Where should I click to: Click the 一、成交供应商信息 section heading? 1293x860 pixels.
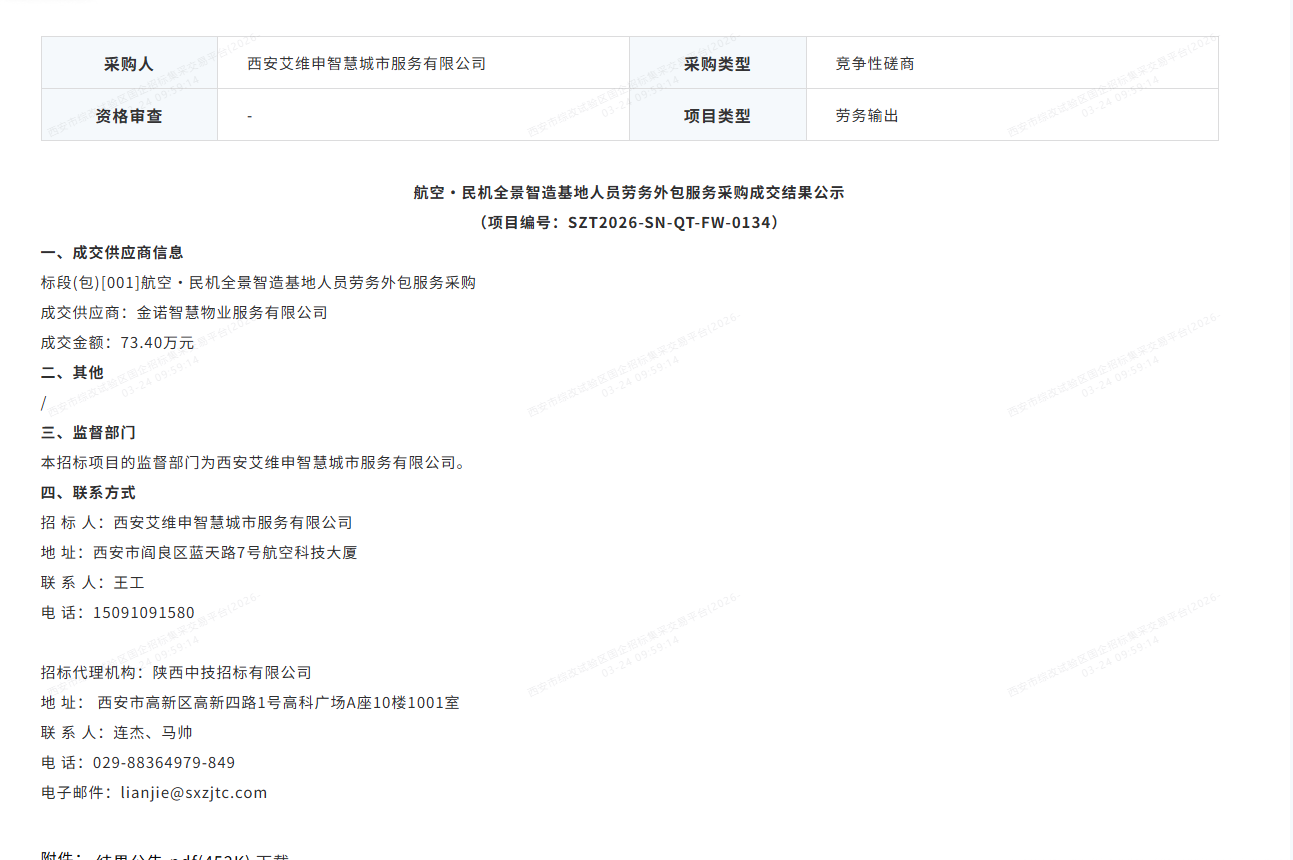tap(112, 253)
